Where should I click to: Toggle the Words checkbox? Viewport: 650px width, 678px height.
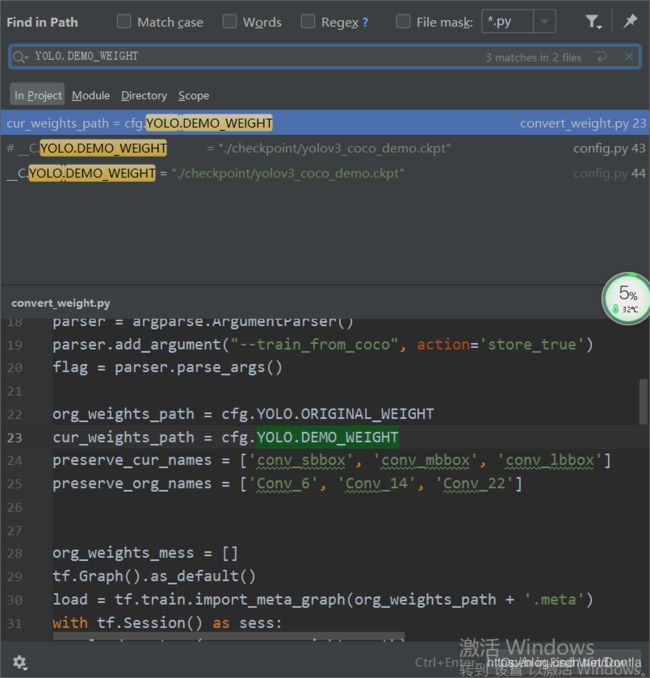pos(229,21)
